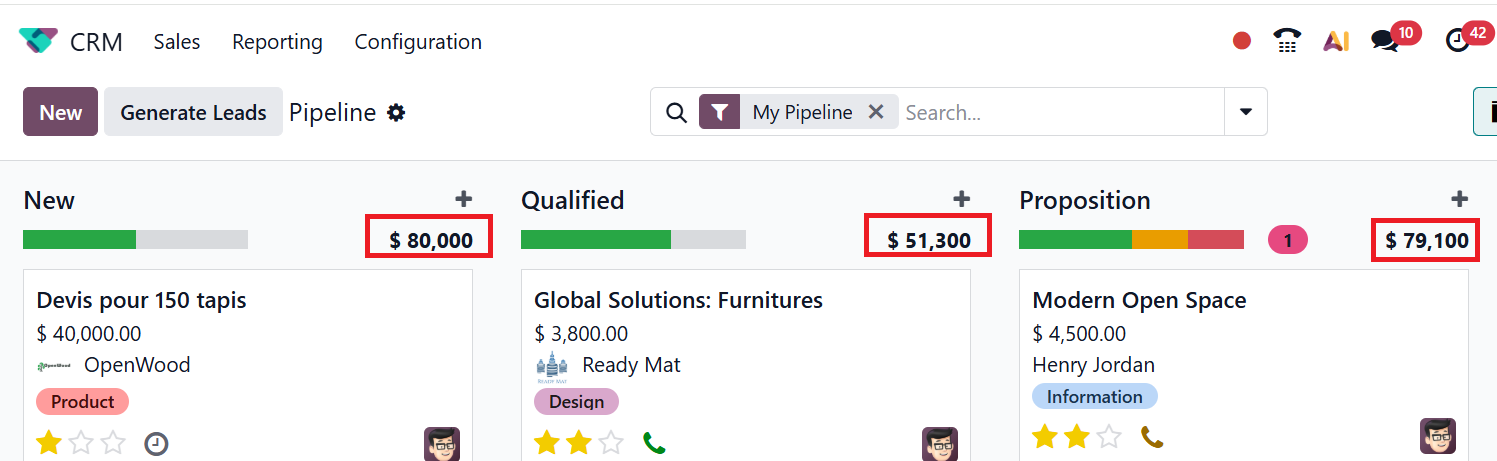
Task: Click plus icon in Qualified column
Action: tap(961, 199)
